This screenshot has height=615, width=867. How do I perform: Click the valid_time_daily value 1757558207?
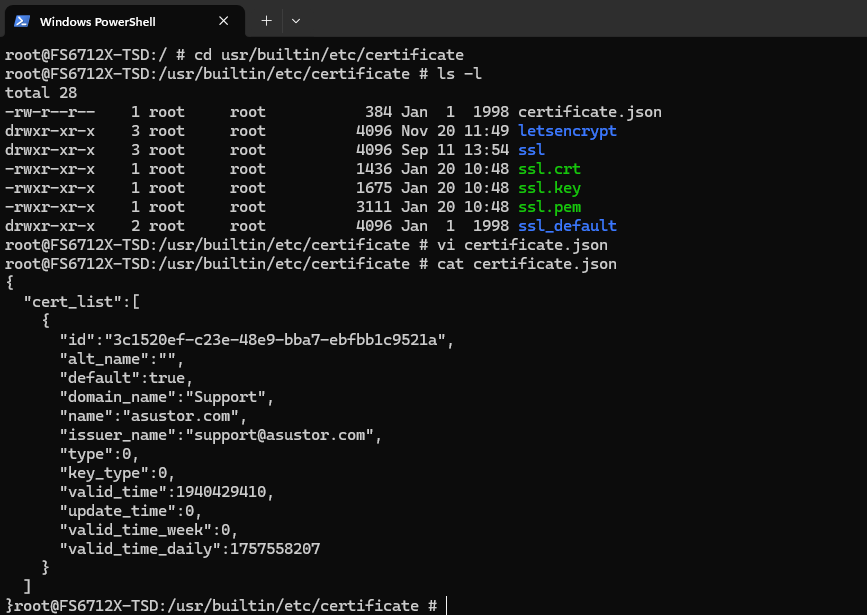pyautogui.click(x=274, y=549)
